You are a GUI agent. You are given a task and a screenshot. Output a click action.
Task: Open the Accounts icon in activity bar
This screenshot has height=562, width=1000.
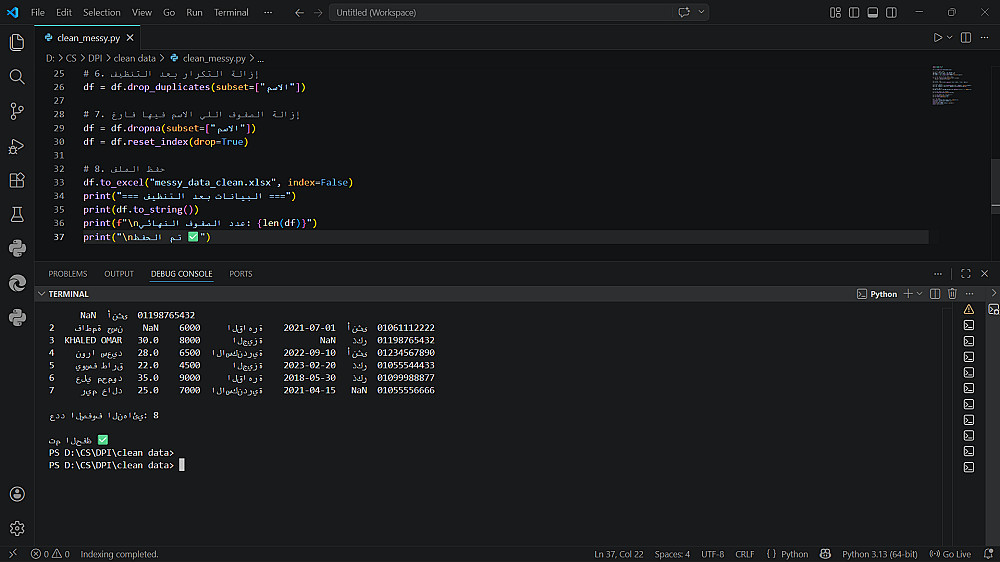16,494
